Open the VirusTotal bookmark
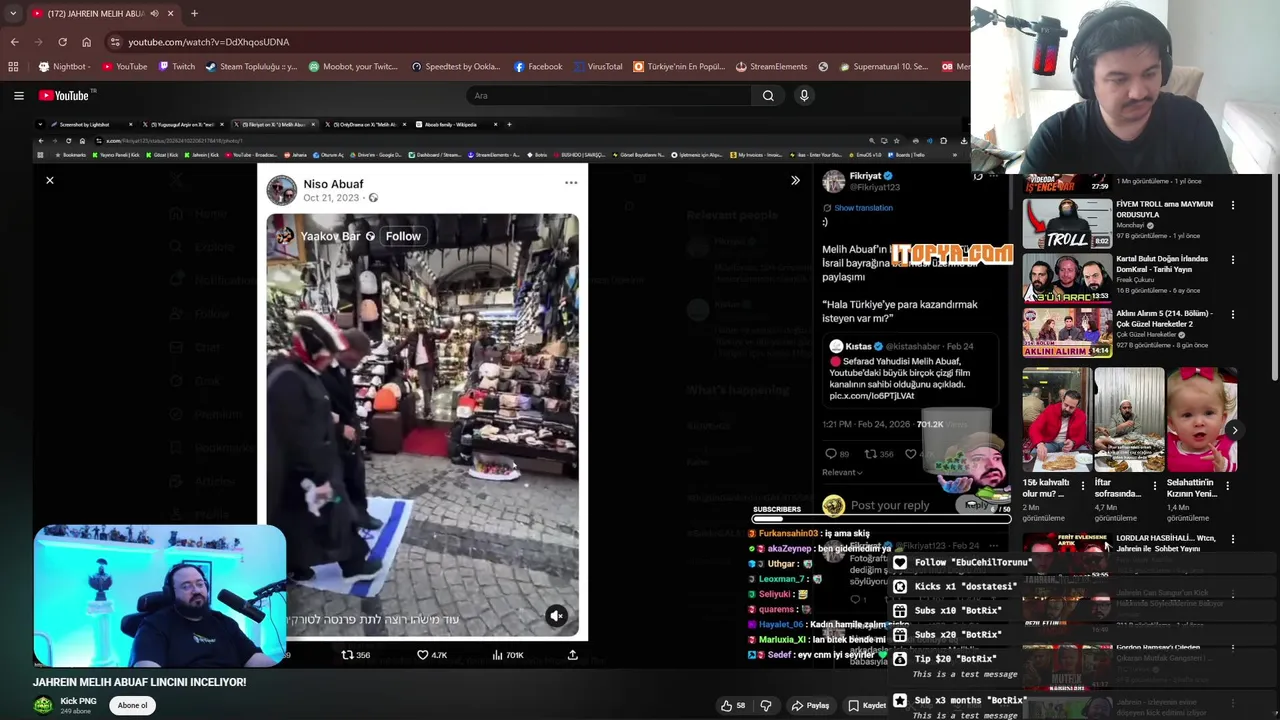1280x720 pixels. point(598,67)
